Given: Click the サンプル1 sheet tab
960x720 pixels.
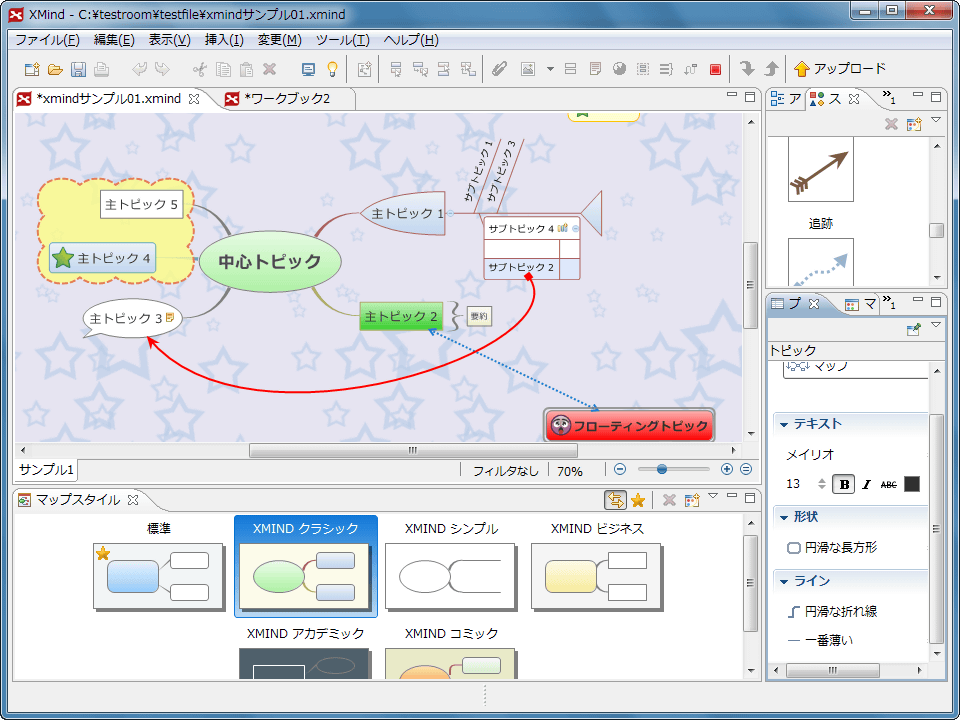Looking at the screenshot, I should pyautogui.click(x=46, y=470).
